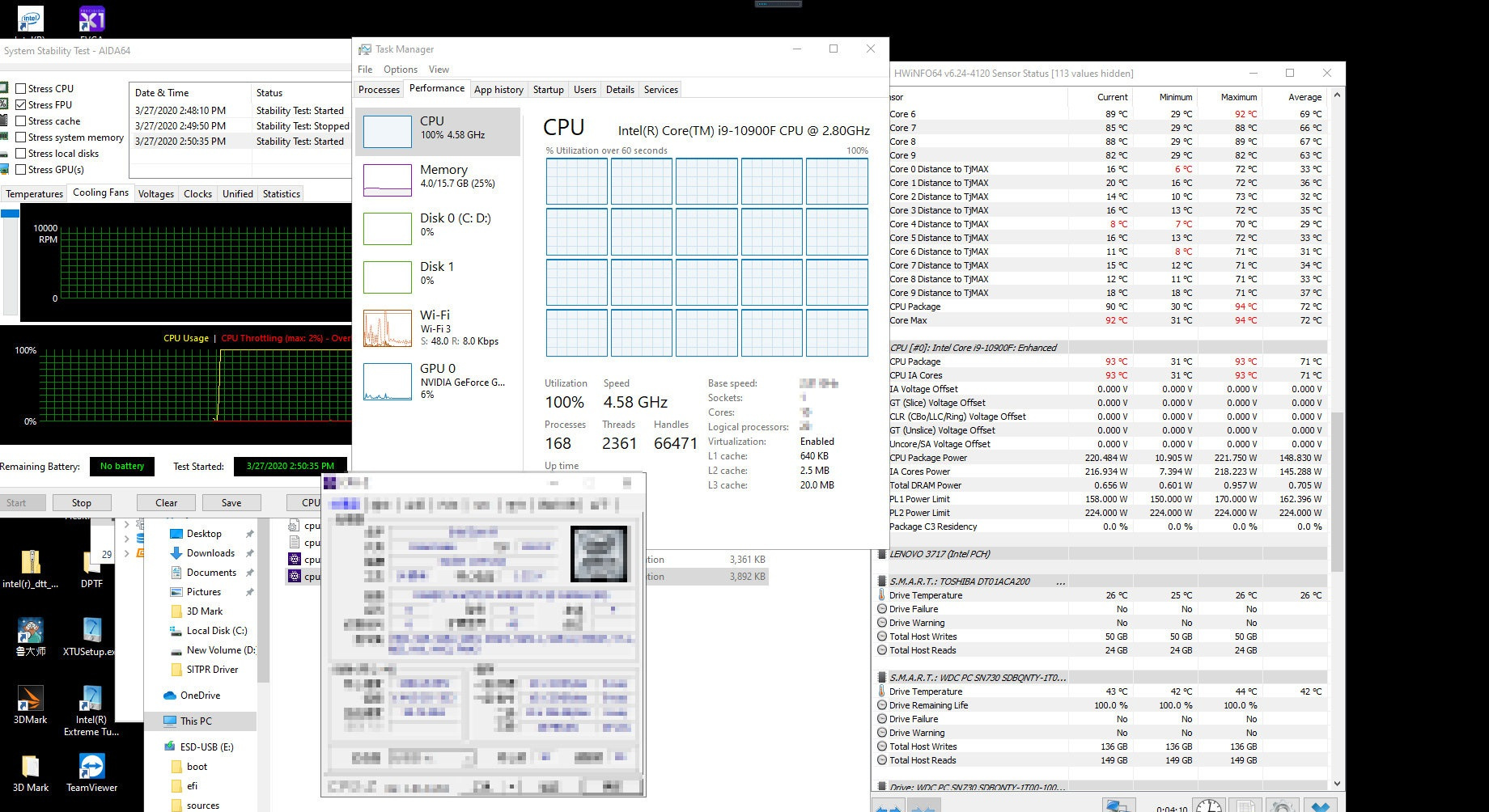Click HWiNFO network monitors icon
Image resolution: width=1489 pixels, height=812 pixels.
[1120, 806]
